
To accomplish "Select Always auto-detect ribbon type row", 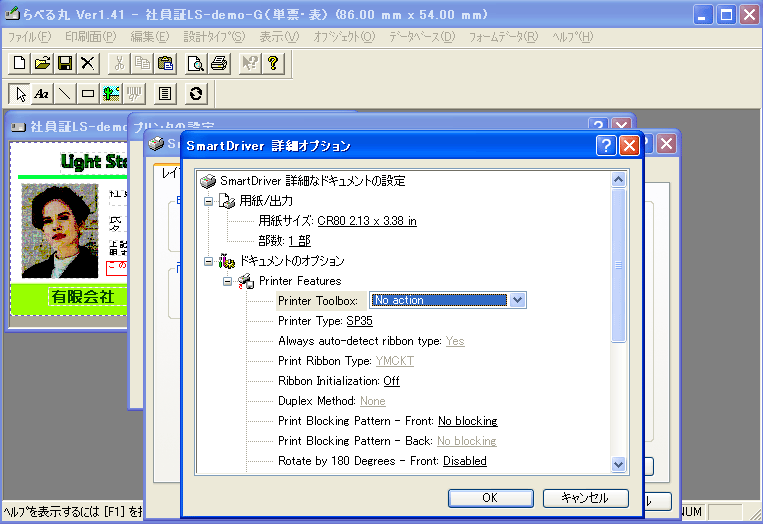I will point(371,341).
